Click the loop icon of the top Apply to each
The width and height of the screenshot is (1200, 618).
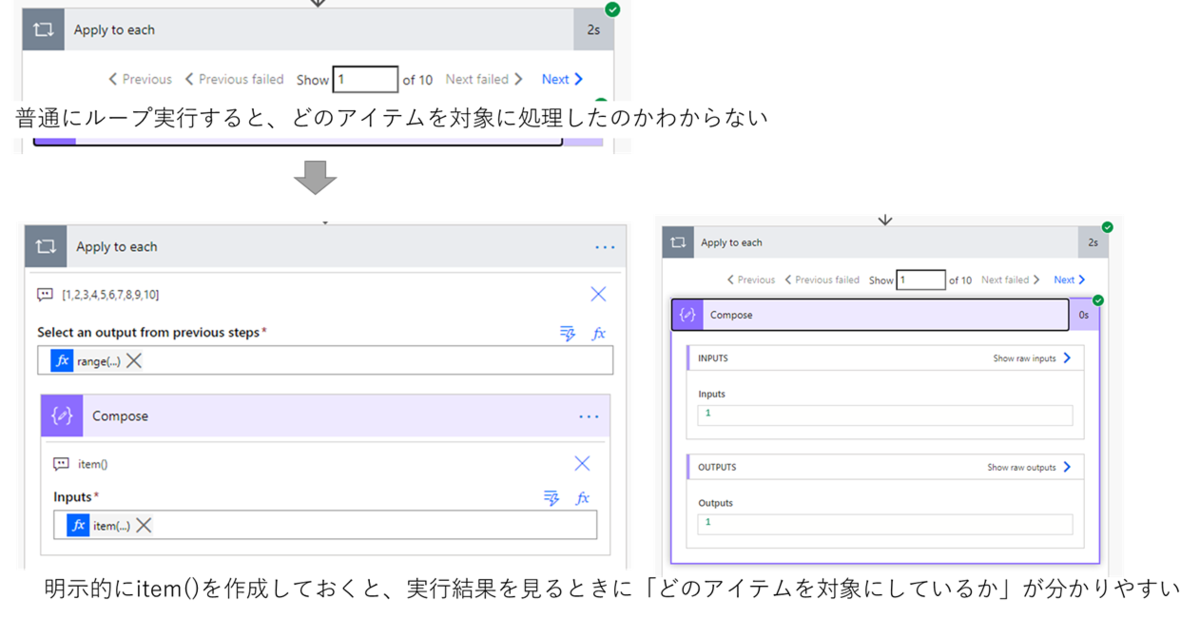pos(44,30)
